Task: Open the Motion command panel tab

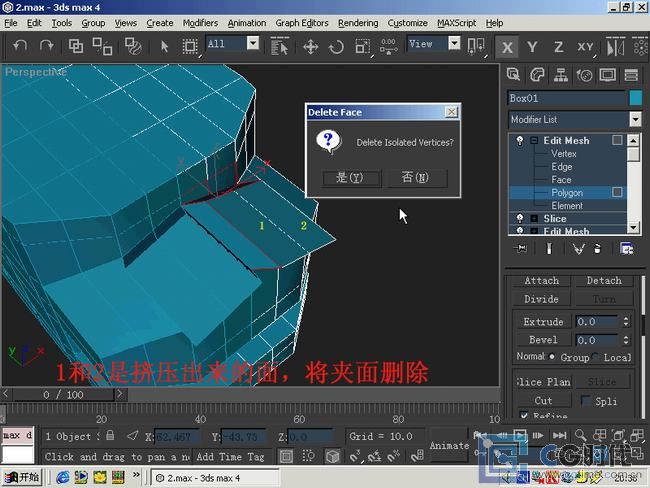Action: 584,75
